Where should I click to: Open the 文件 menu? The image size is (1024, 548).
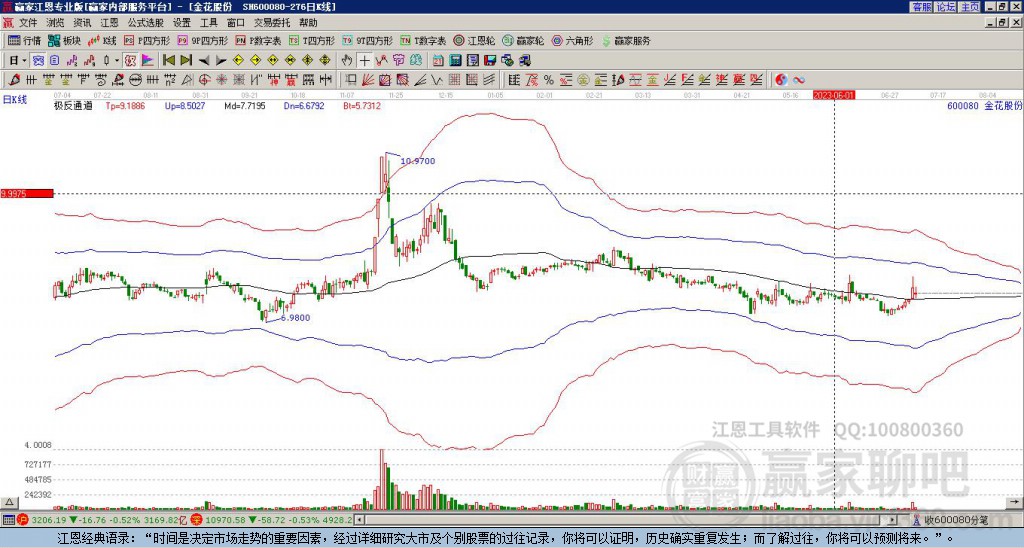pyautogui.click(x=28, y=23)
